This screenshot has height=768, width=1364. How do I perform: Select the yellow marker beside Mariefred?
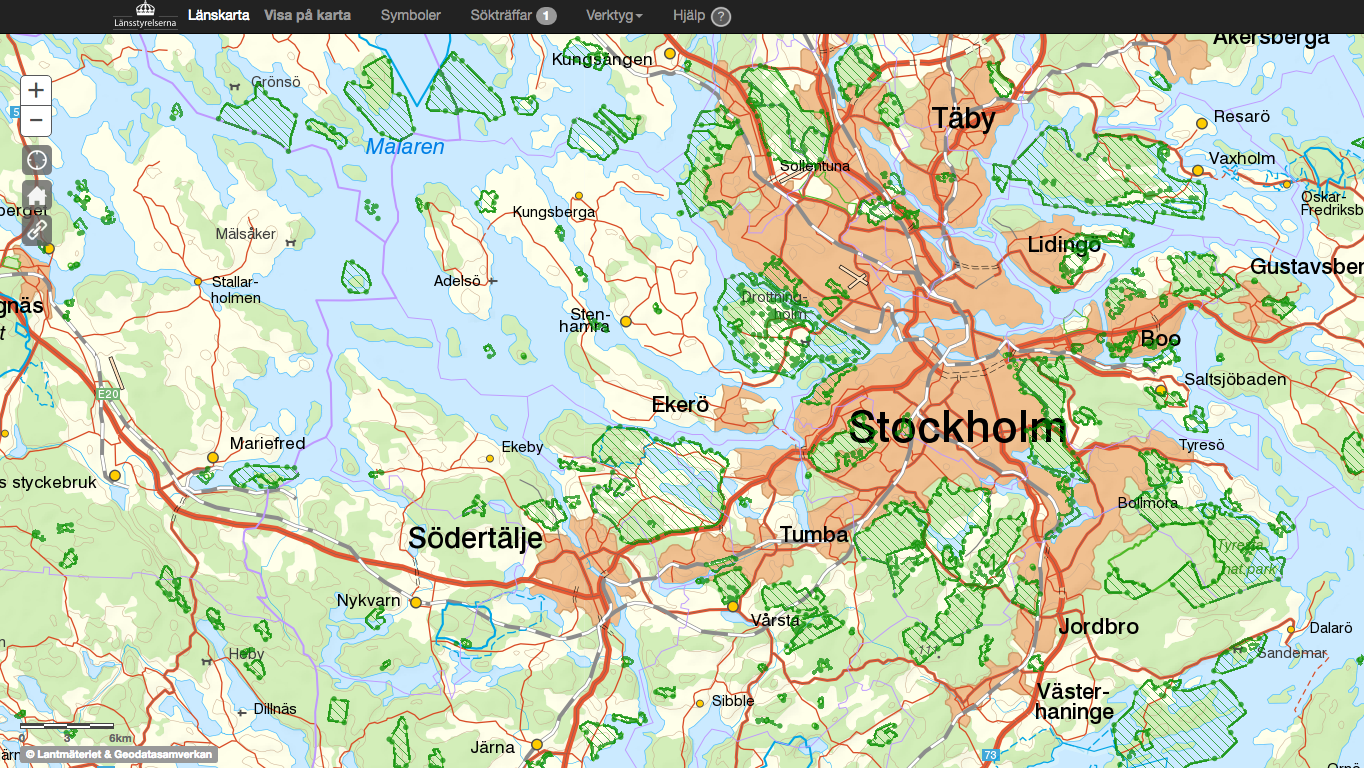point(212,457)
